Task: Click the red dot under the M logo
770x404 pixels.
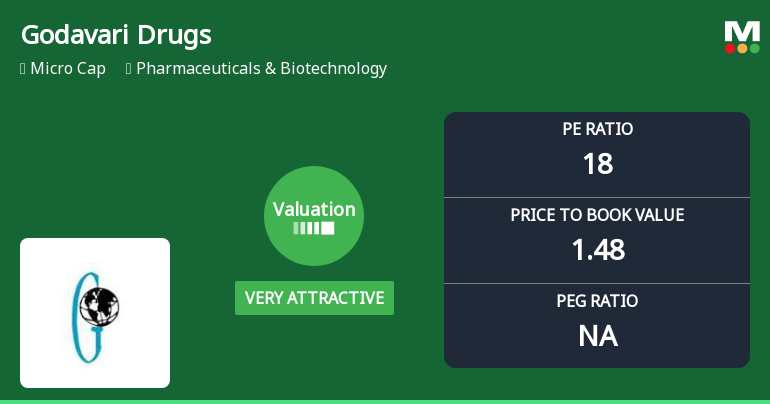Action: point(730,48)
